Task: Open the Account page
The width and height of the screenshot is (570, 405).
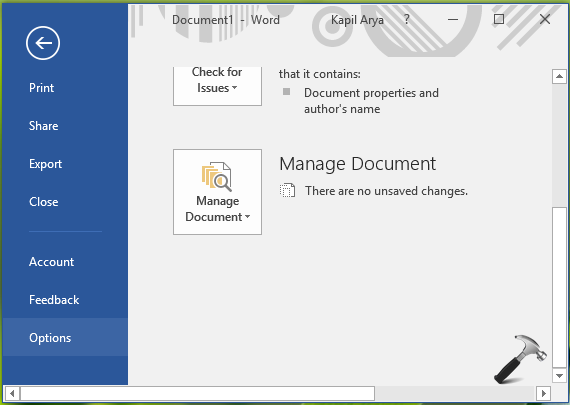Action: 51,262
